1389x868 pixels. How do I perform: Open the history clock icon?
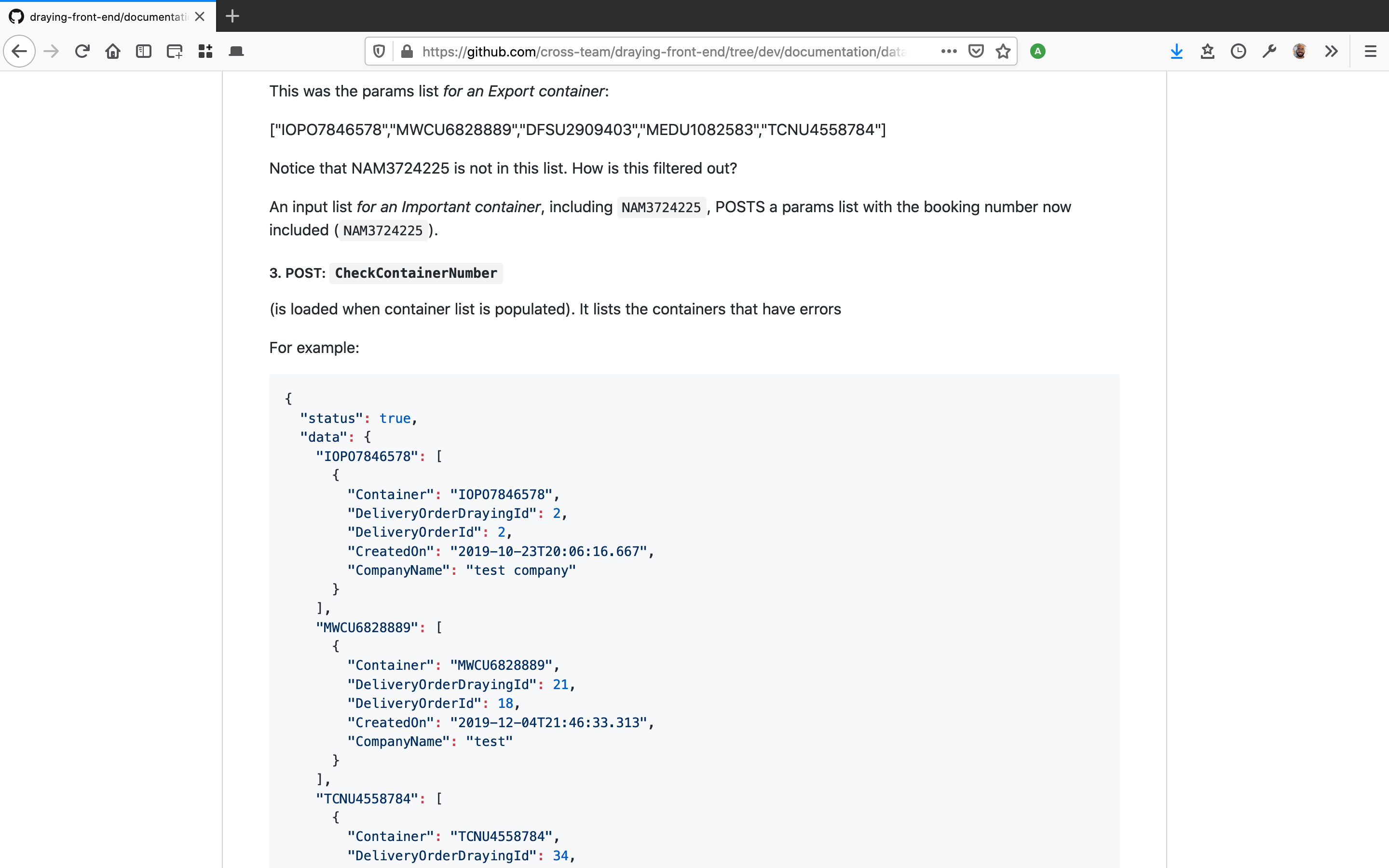1238,52
